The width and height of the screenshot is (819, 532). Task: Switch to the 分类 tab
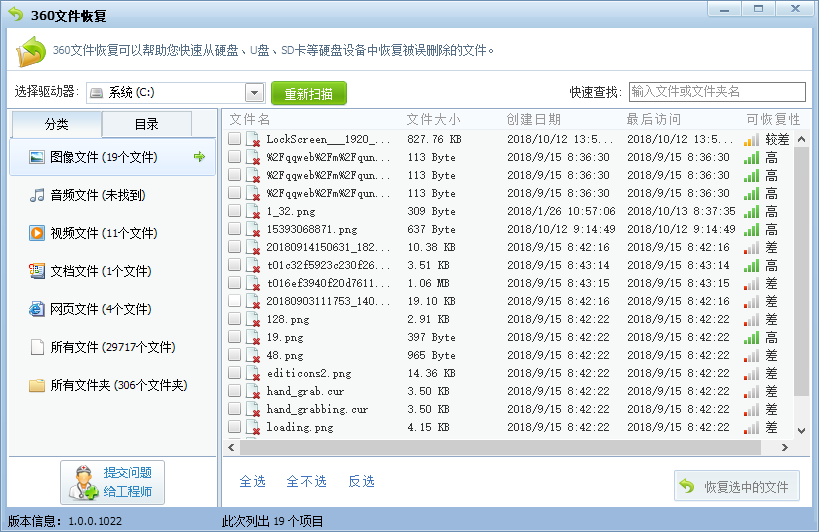[57, 125]
